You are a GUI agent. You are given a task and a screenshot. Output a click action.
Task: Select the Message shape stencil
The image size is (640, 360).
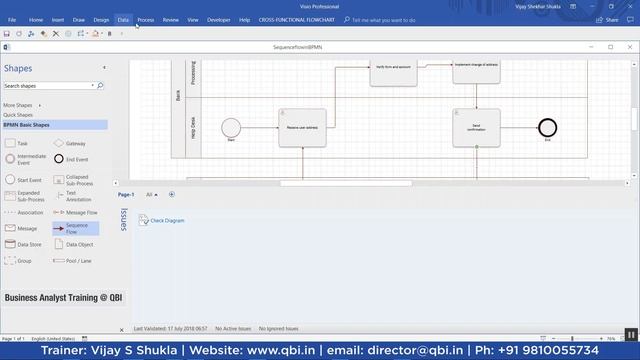pos(21,228)
